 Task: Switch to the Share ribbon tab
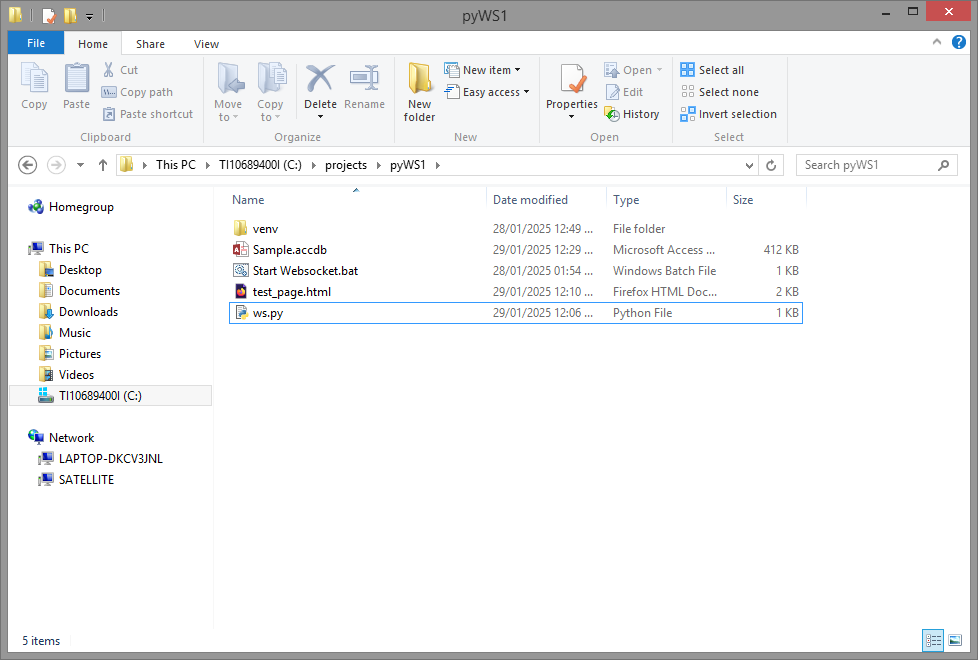150,44
